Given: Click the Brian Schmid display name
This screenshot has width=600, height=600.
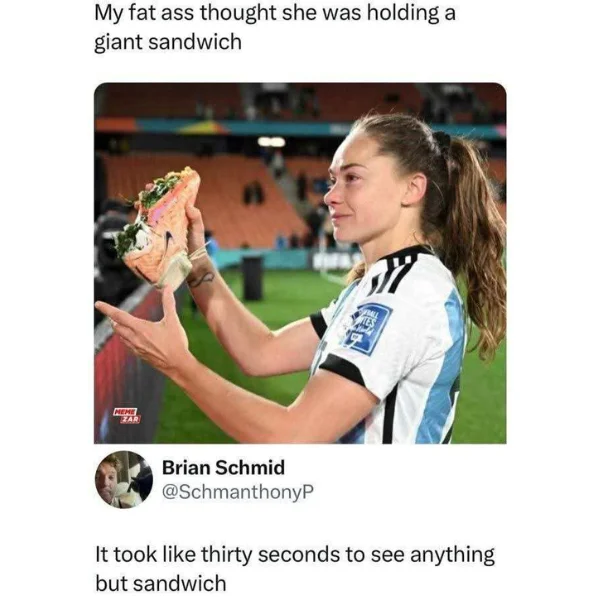Looking at the screenshot, I should point(223,468).
